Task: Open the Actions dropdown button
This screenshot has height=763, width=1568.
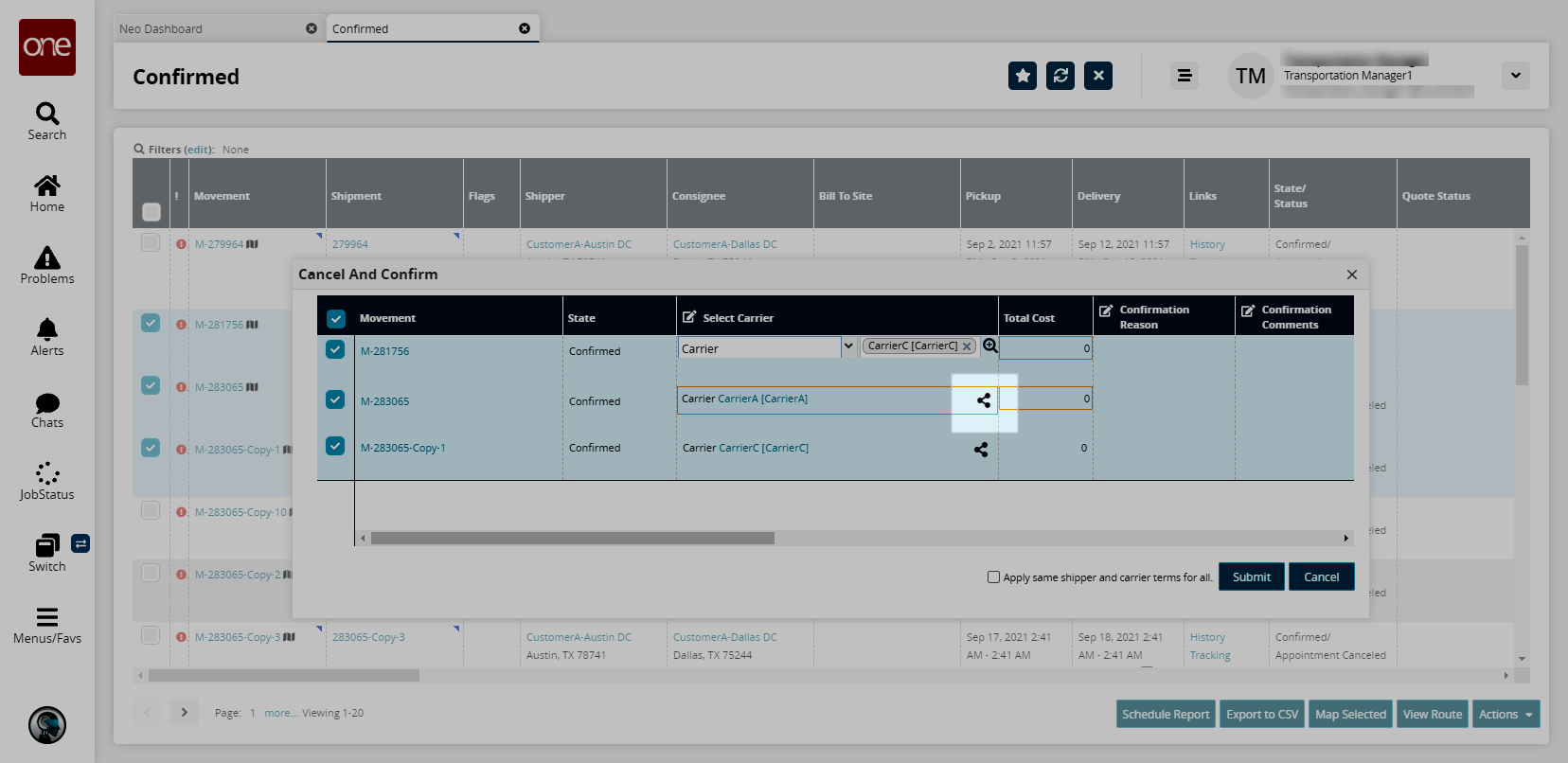Action: click(x=1505, y=715)
